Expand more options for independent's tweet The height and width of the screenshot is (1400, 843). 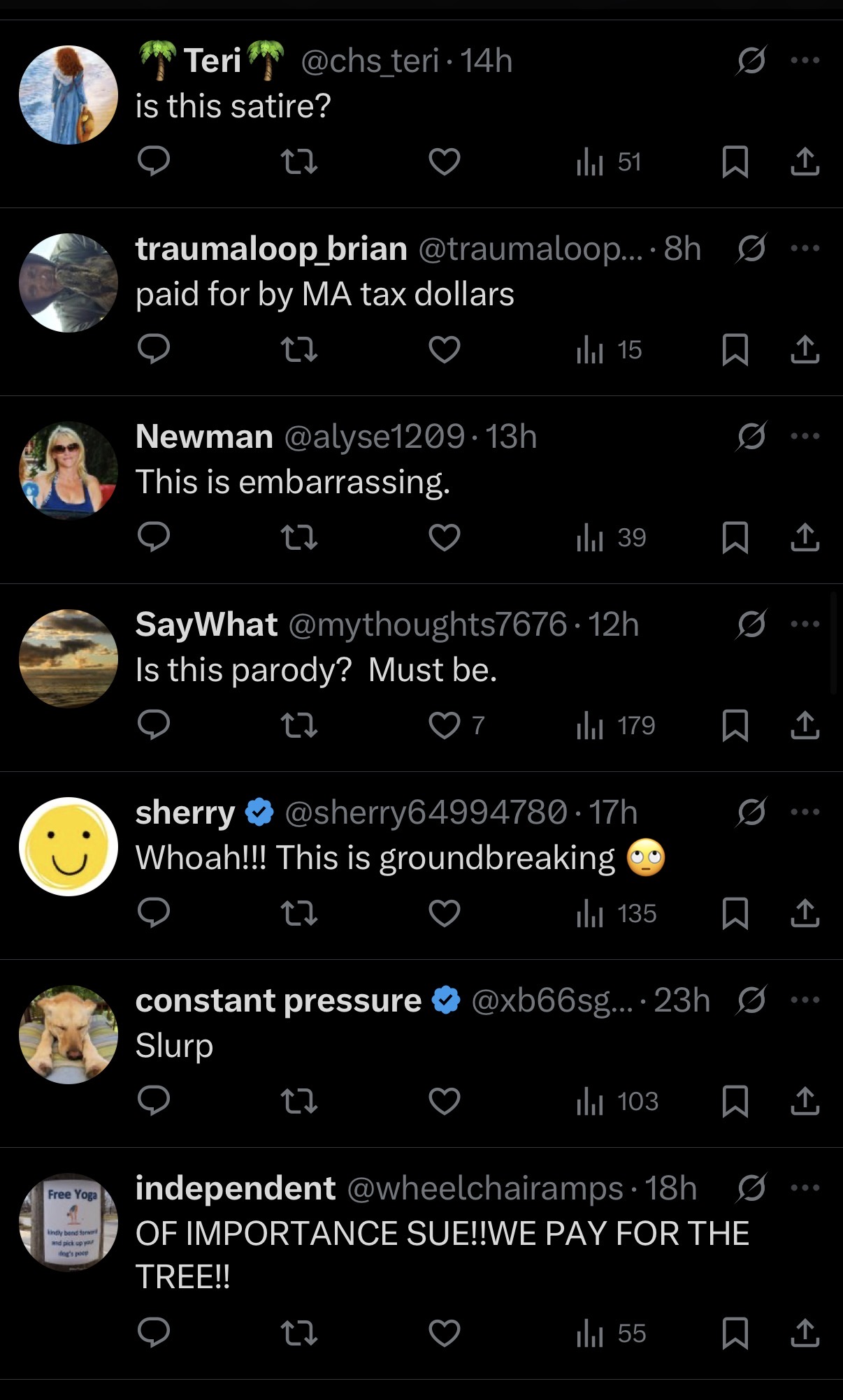(805, 1188)
